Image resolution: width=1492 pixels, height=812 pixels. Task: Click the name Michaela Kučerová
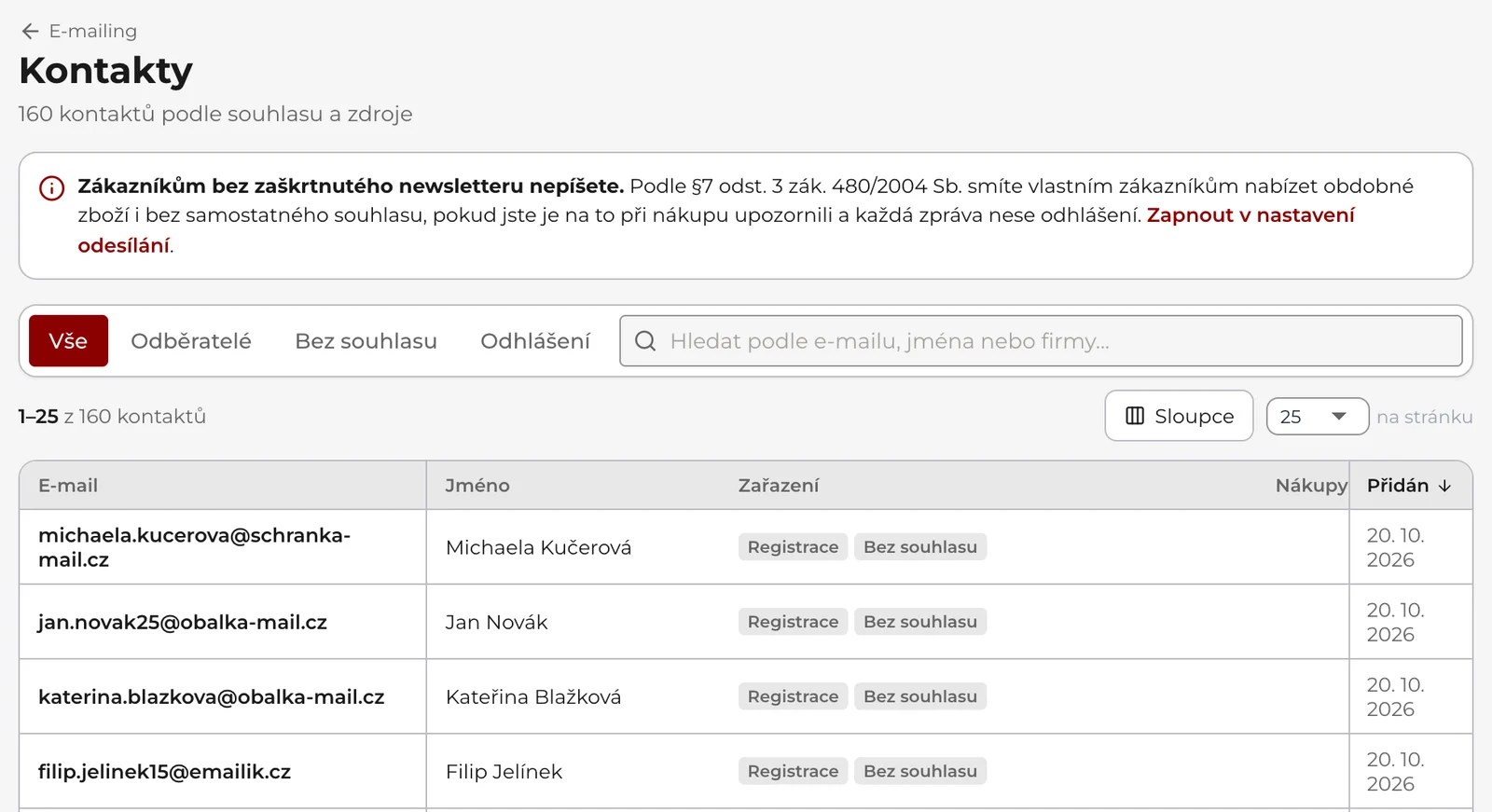(538, 547)
